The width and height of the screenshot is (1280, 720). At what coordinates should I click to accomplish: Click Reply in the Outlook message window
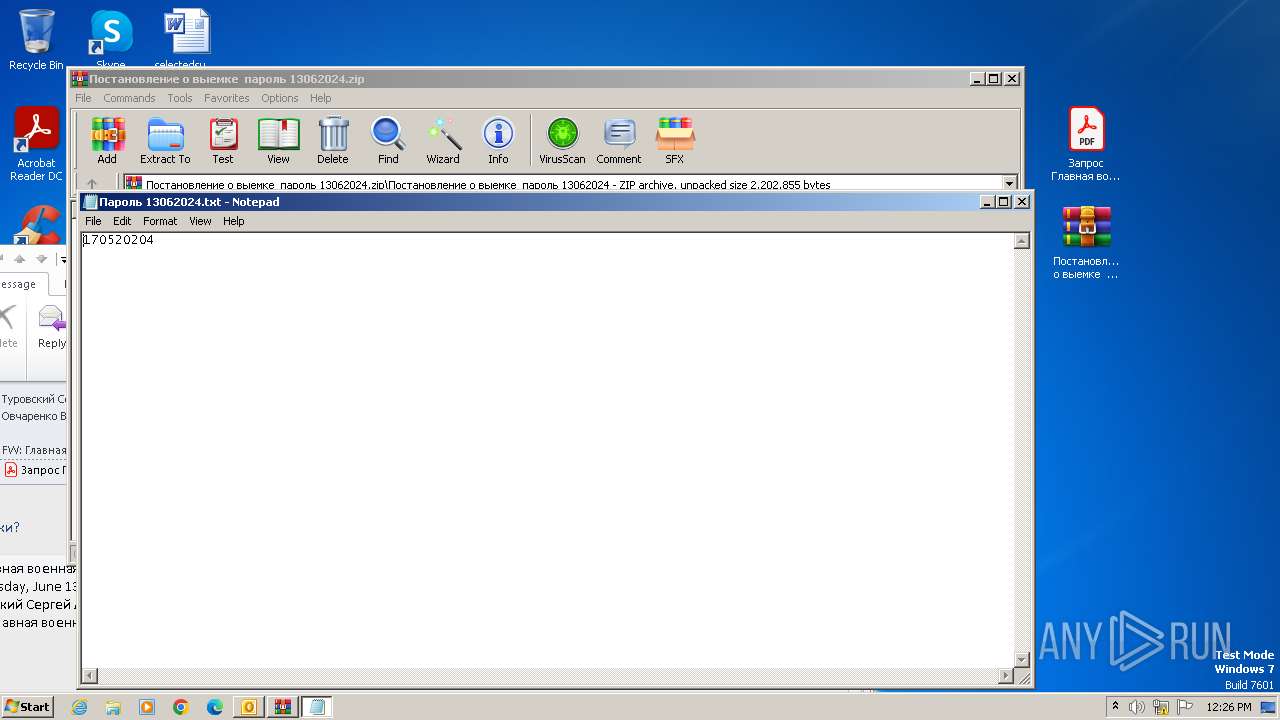51,328
